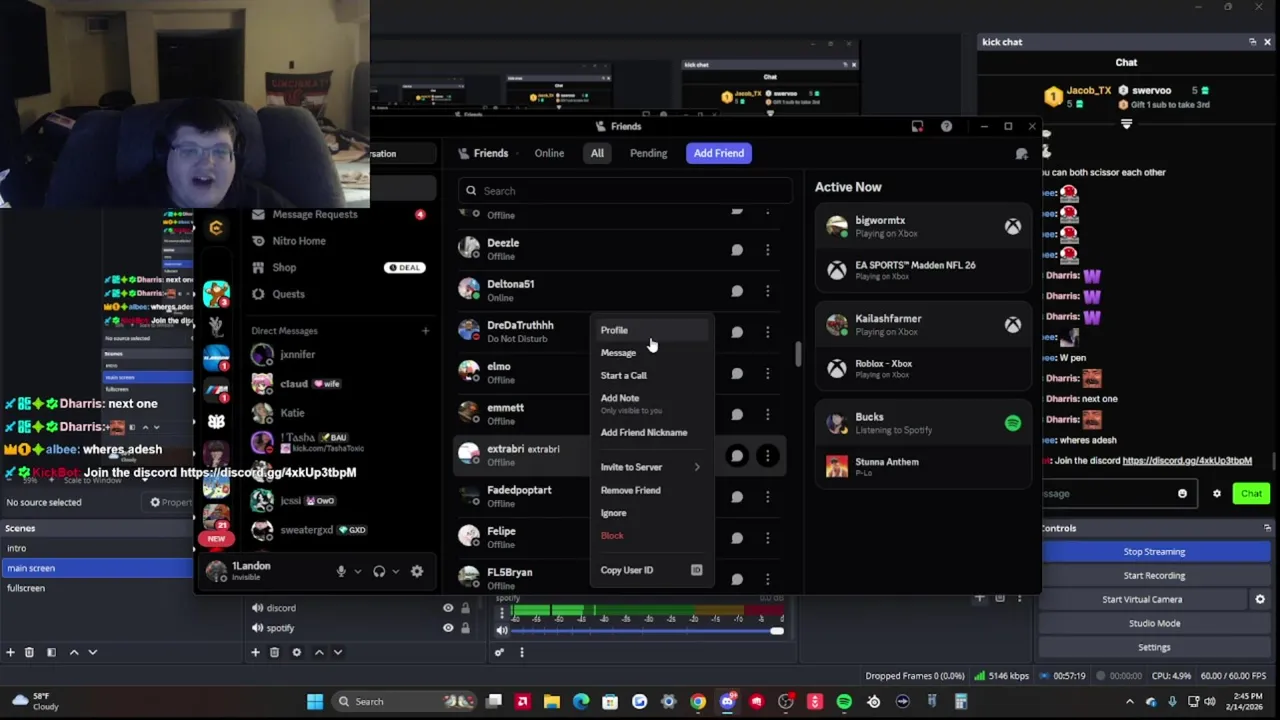
Task: Toggle Discord microphone mute
Action: pyautogui.click(x=341, y=571)
